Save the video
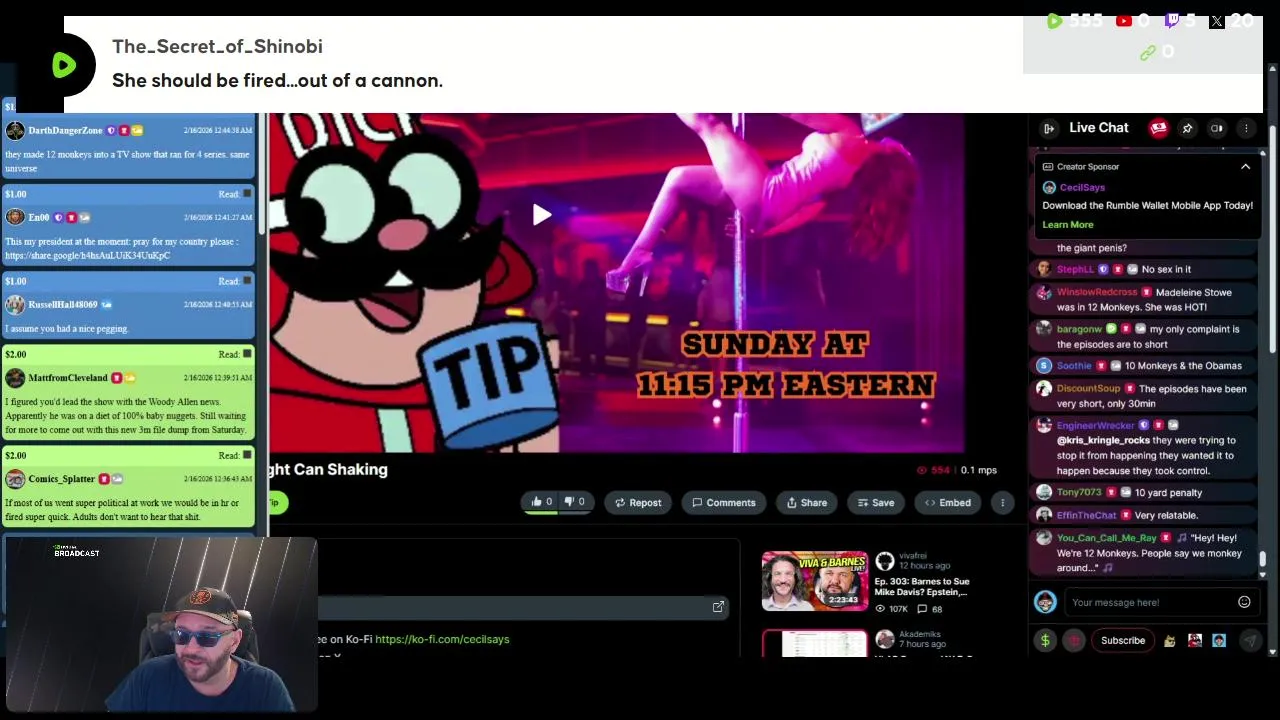Viewport: 1280px width, 720px height. 875,502
